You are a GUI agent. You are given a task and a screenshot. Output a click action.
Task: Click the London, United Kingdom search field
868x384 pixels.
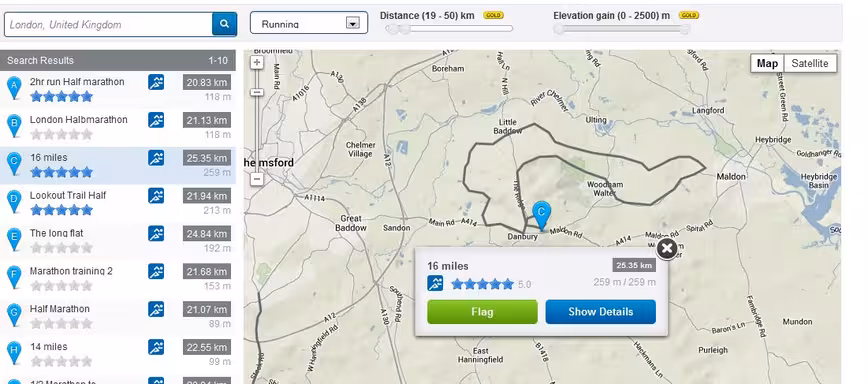tap(108, 24)
